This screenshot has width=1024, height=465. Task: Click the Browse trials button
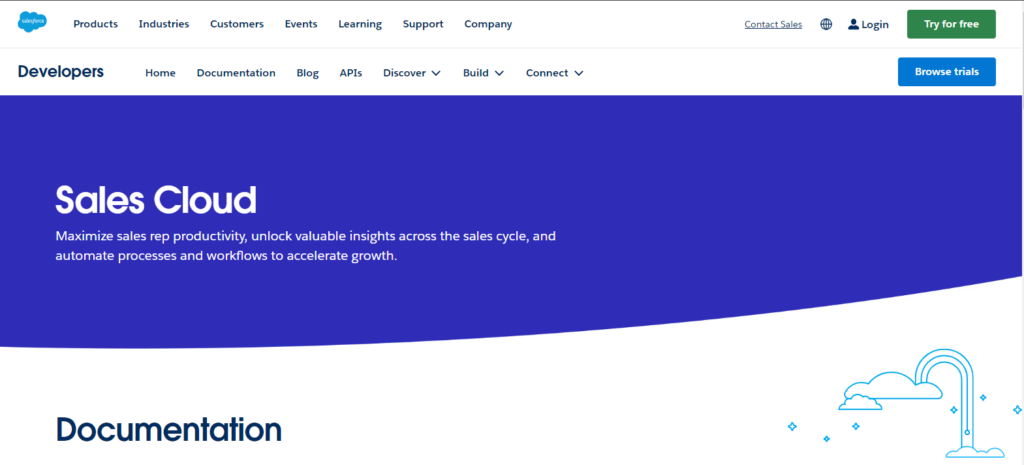pyautogui.click(x=946, y=72)
